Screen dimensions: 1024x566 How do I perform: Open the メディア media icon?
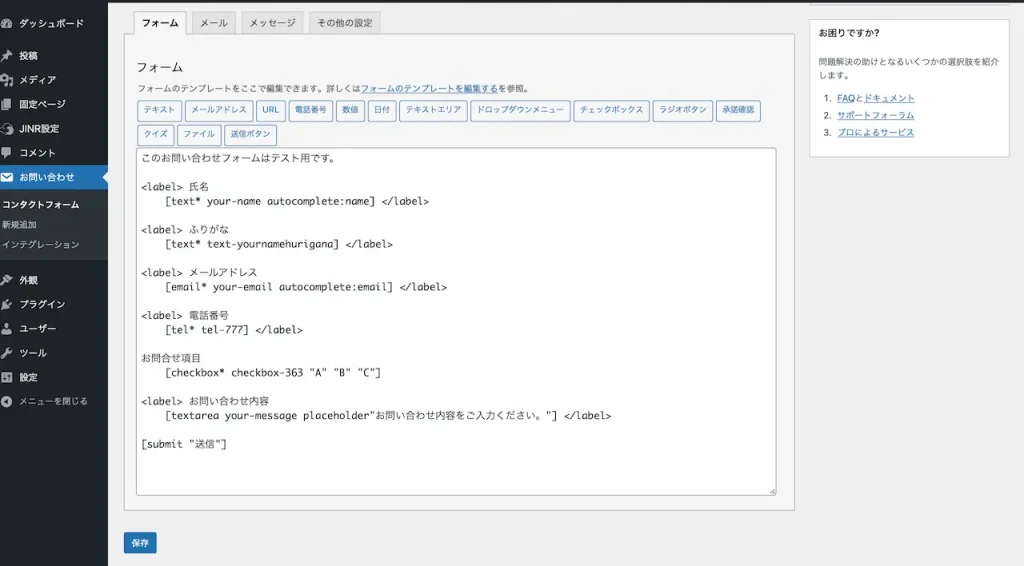(7, 80)
